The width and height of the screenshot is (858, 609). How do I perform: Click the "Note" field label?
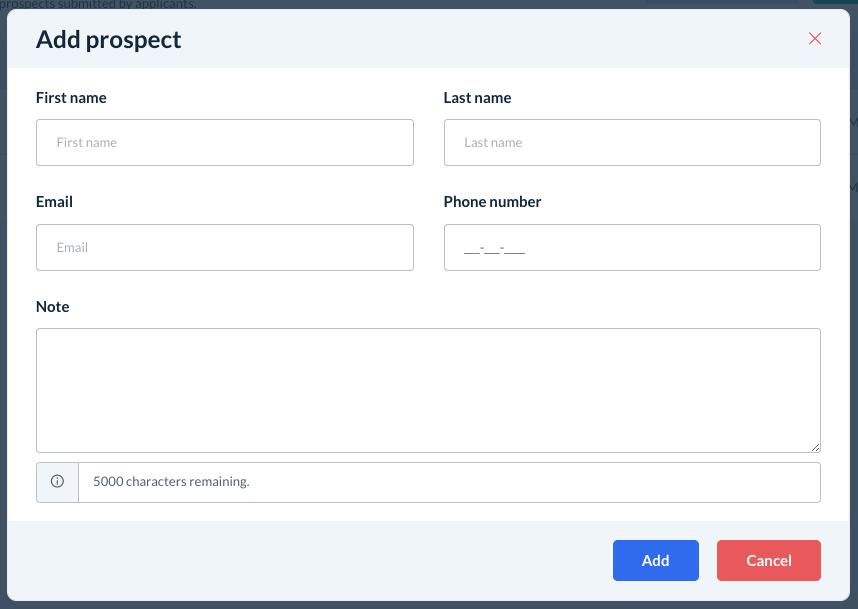pos(53,307)
